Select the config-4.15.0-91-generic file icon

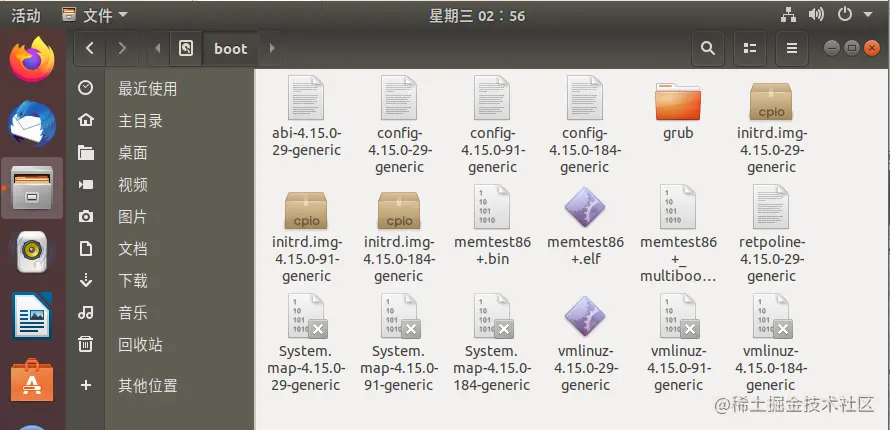(x=492, y=98)
